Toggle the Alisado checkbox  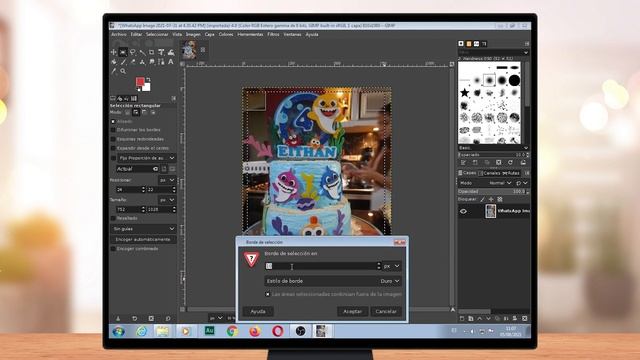pos(113,121)
